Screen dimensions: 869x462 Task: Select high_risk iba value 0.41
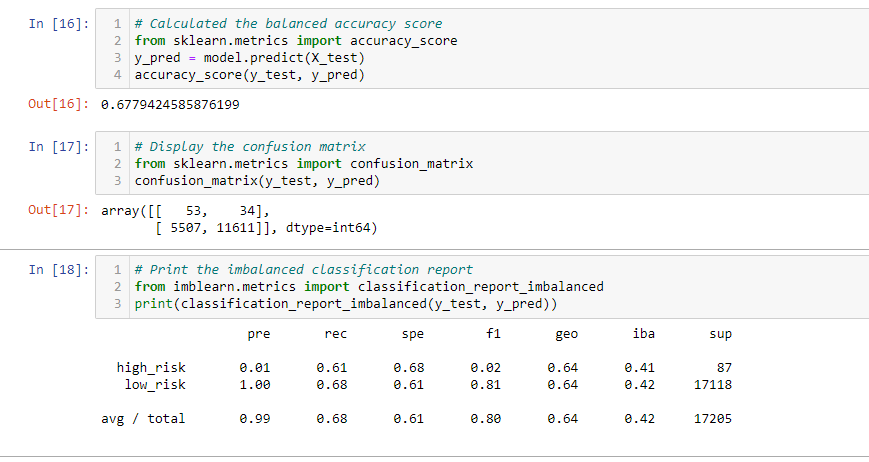[640, 368]
